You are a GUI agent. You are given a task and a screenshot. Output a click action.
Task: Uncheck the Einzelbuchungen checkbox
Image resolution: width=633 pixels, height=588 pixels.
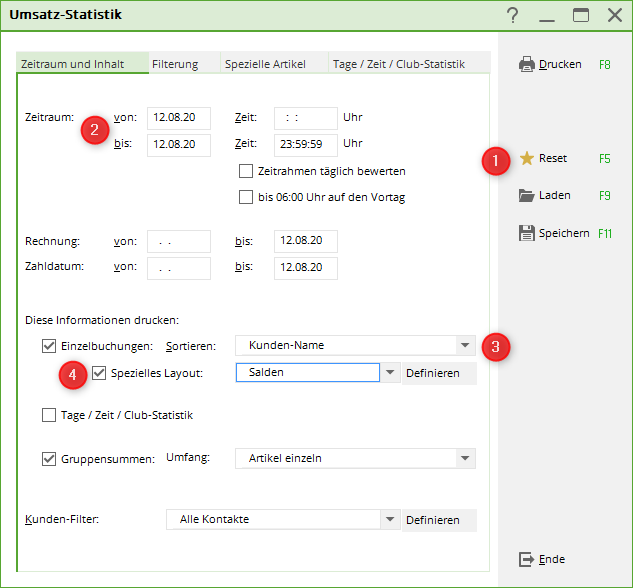coord(49,346)
